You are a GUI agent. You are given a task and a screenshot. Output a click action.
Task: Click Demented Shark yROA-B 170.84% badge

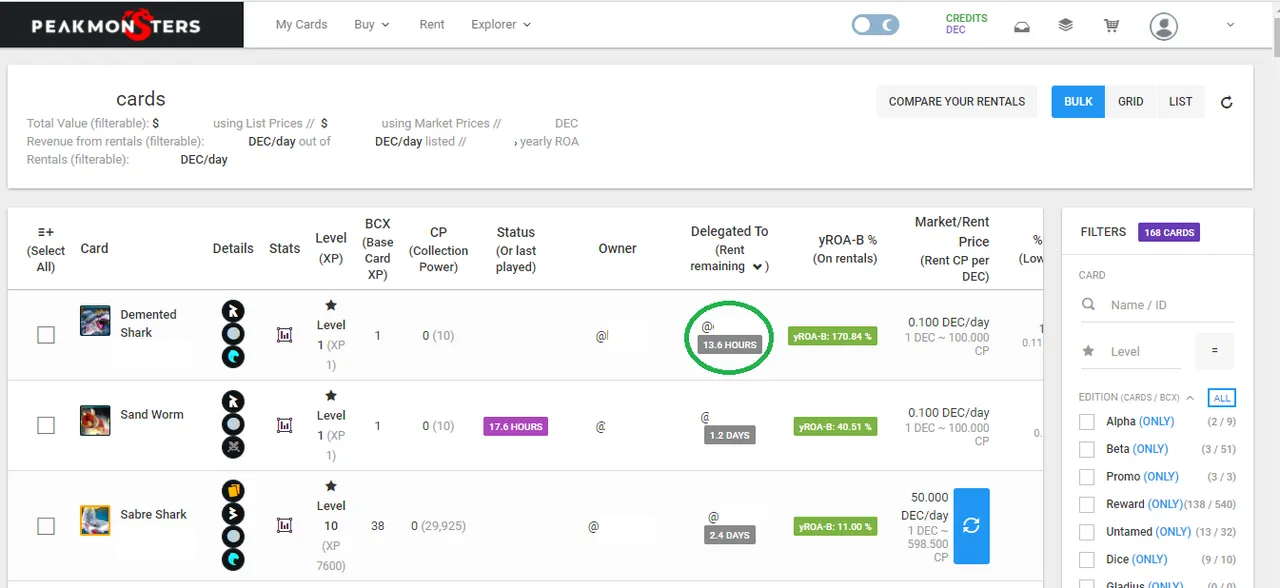pos(832,336)
